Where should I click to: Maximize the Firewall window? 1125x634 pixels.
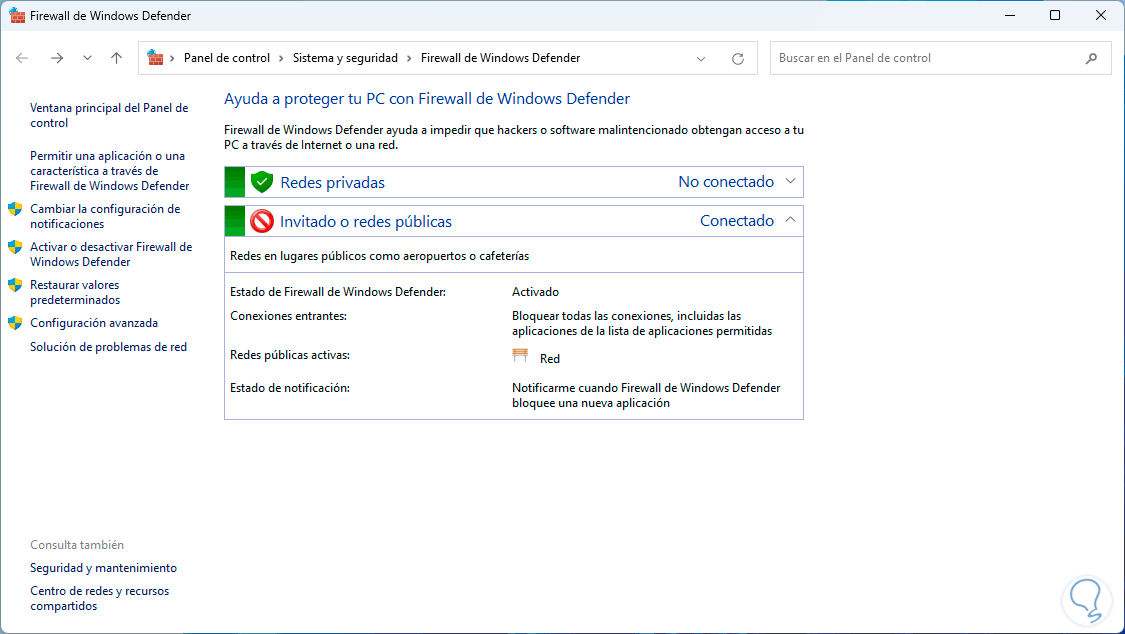[x=1055, y=15]
